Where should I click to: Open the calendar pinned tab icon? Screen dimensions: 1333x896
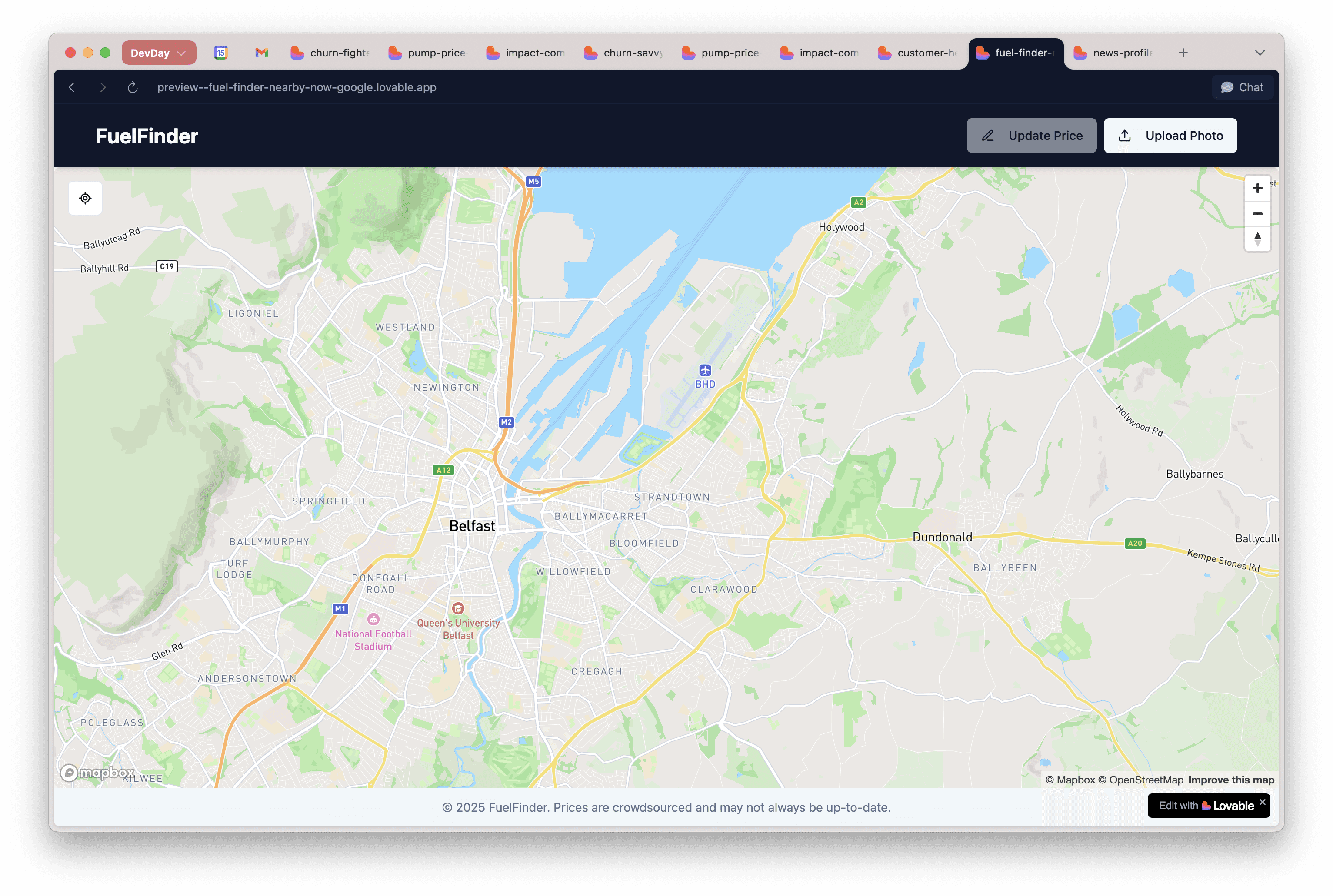(x=220, y=53)
